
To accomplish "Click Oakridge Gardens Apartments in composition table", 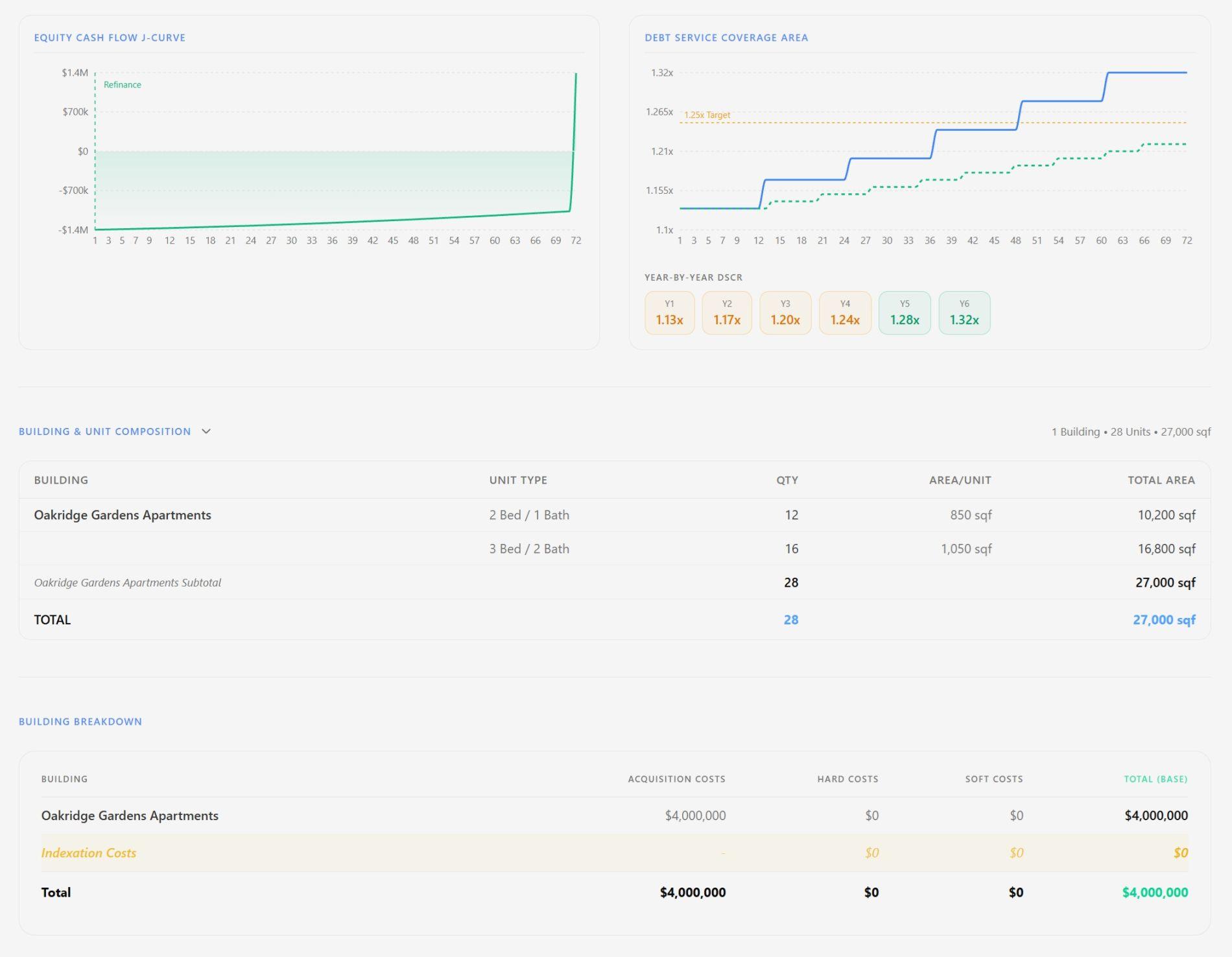I will [123, 515].
